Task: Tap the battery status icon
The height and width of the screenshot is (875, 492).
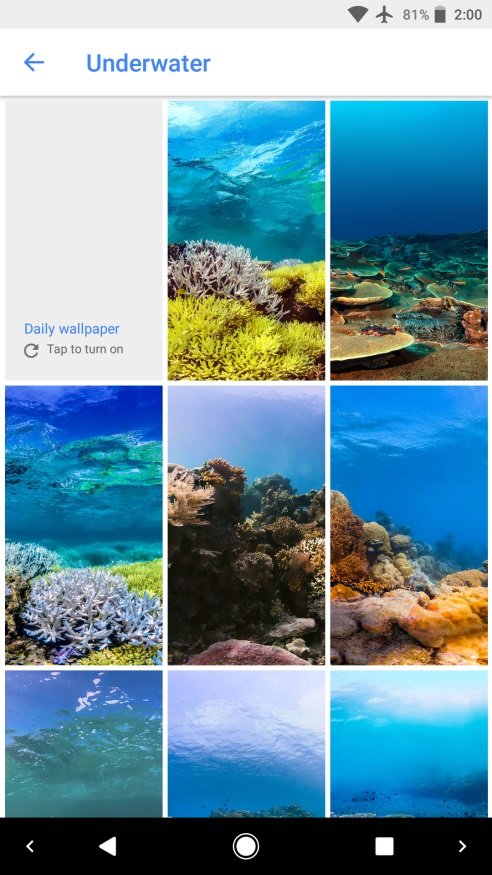Action: (x=440, y=15)
